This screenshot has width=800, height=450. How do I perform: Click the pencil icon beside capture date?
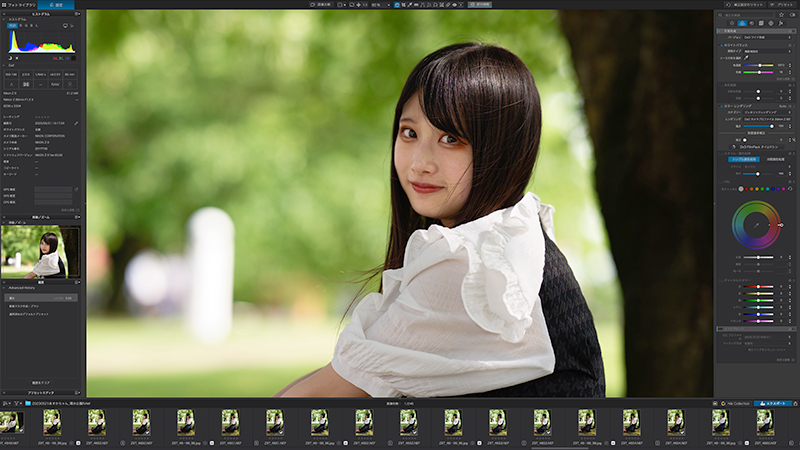76,123
